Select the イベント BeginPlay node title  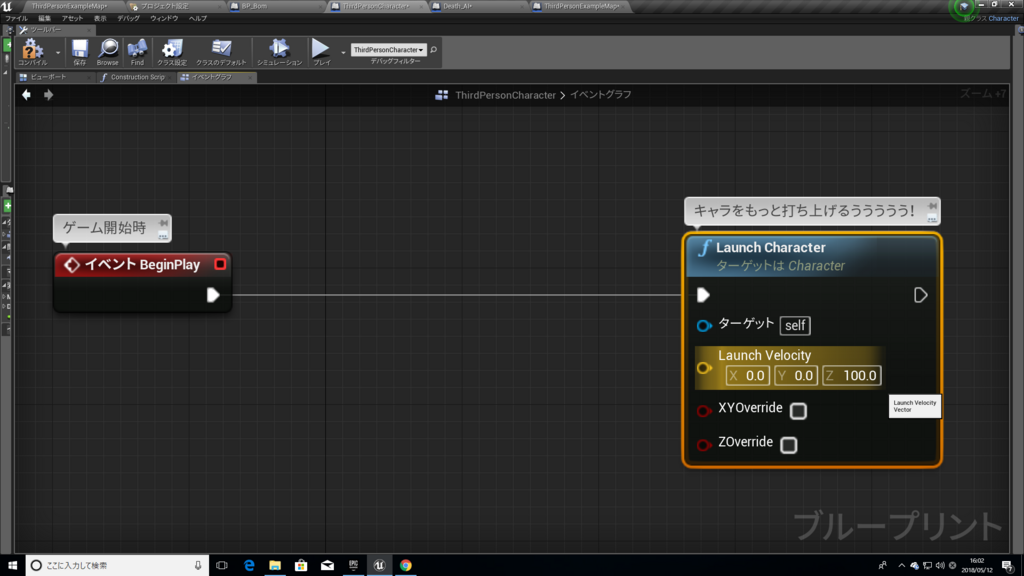point(142,264)
